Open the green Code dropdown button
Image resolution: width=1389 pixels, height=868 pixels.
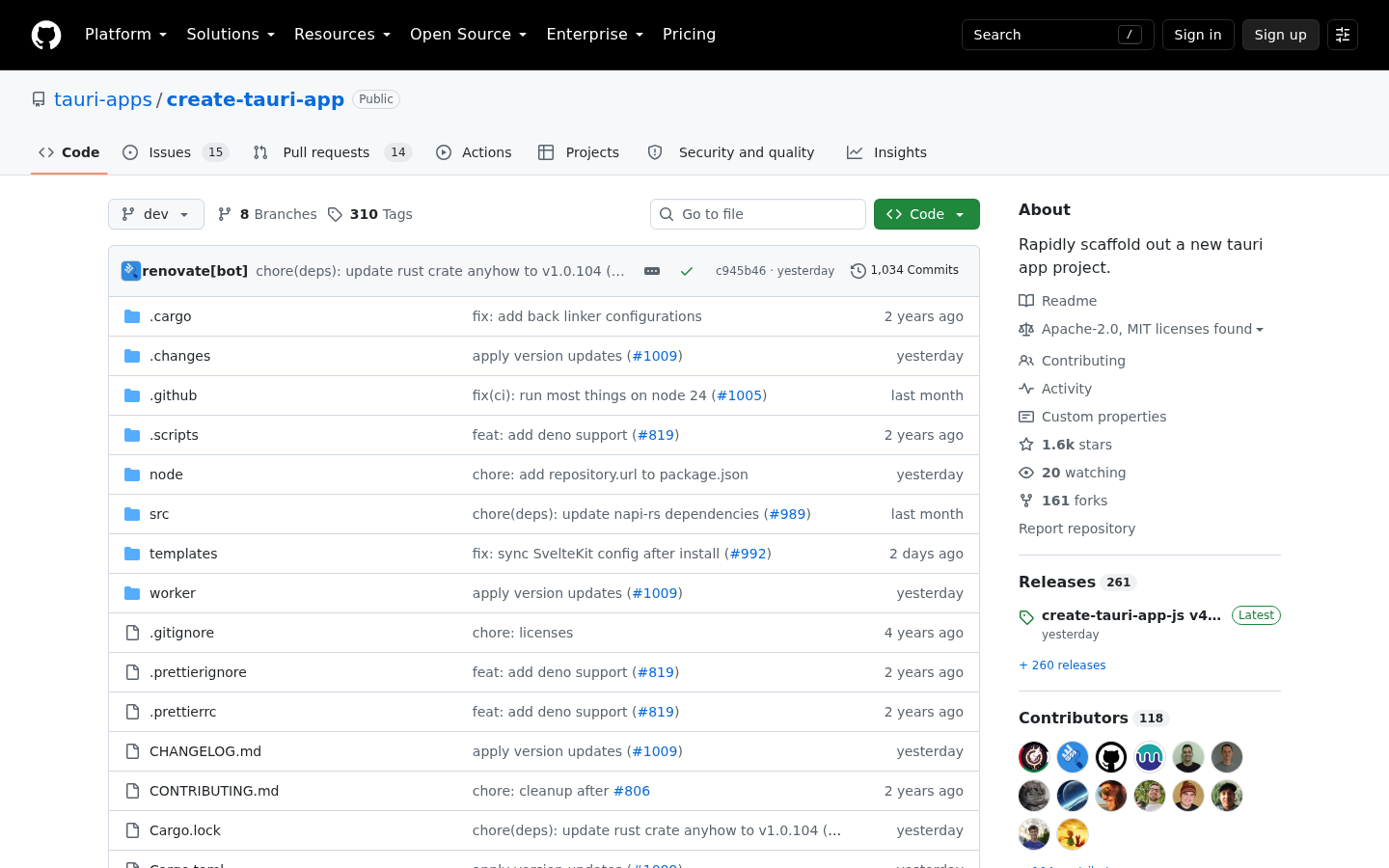pyautogui.click(x=927, y=214)
